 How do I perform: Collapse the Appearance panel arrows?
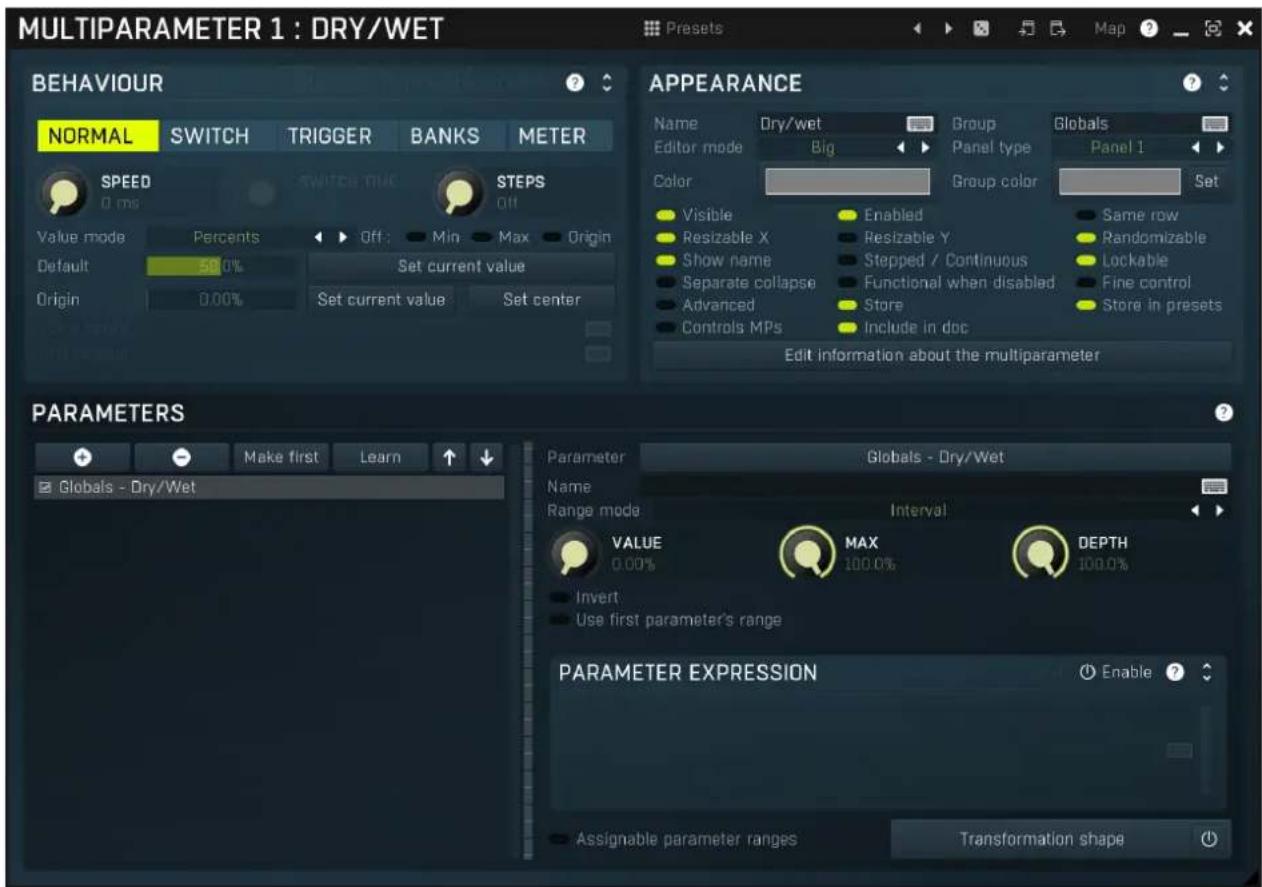[x=1222, y=85]
